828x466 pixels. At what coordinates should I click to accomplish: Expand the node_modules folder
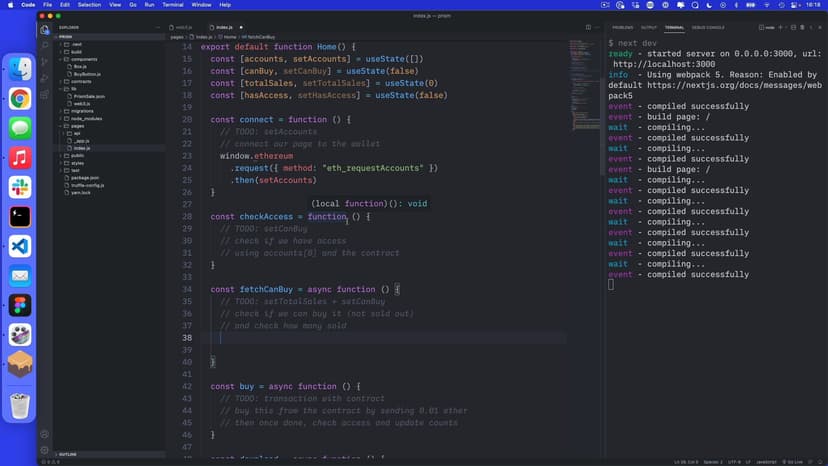coord(85,118)
